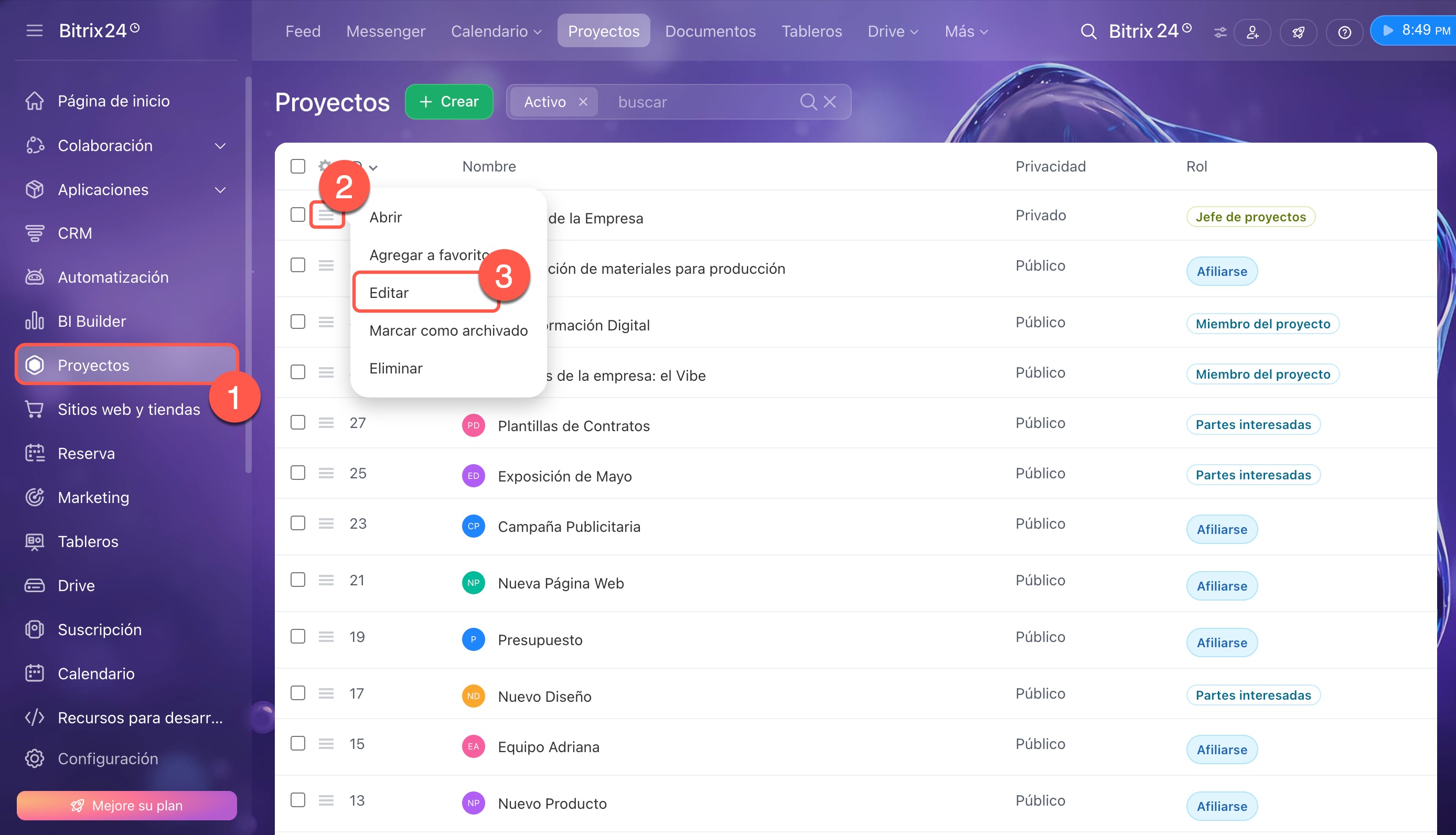Click the Jefe de proyectos role badge
This screenshot has width=1456, height=835.
click(1250, 217)
